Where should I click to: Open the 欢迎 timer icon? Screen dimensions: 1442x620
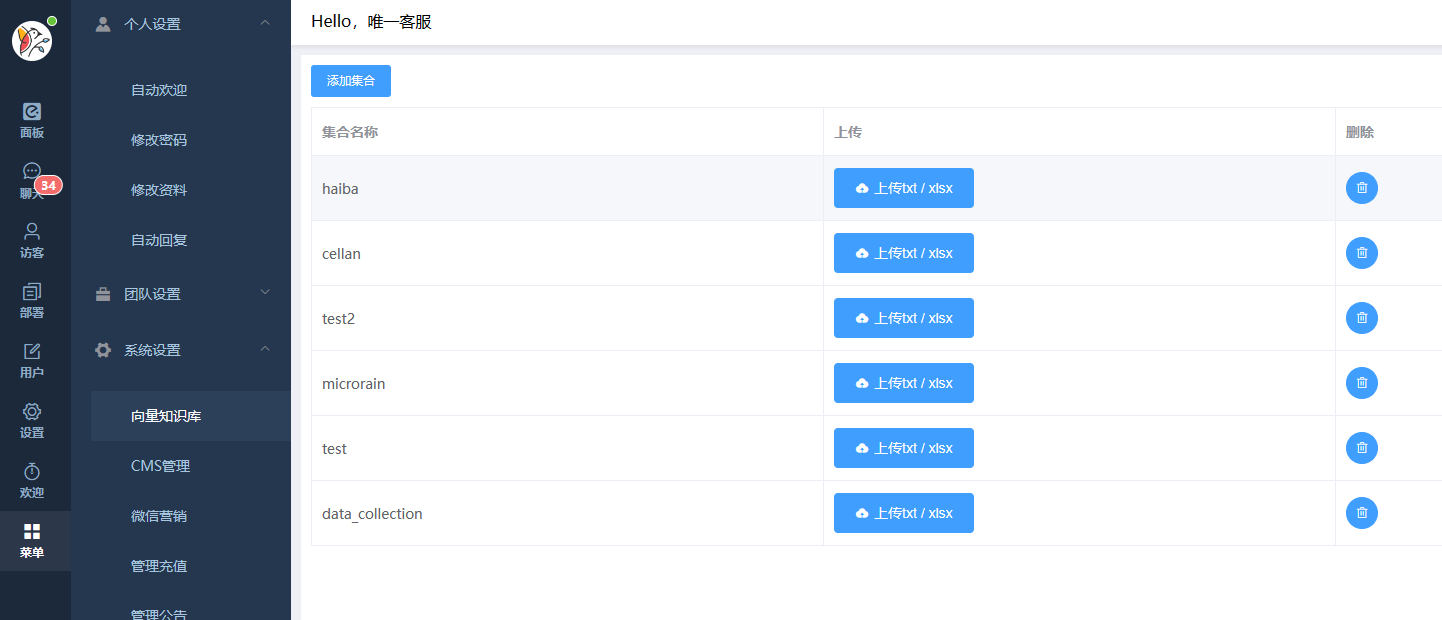[32, 480]
